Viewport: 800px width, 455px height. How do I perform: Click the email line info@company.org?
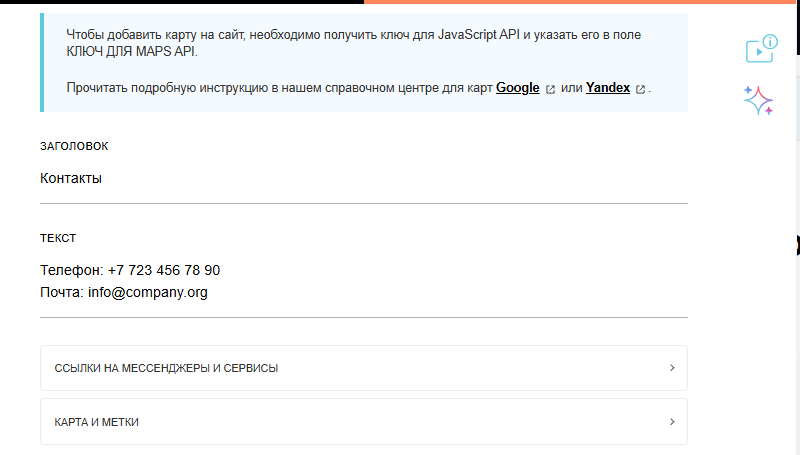click(x=124, y=293)
